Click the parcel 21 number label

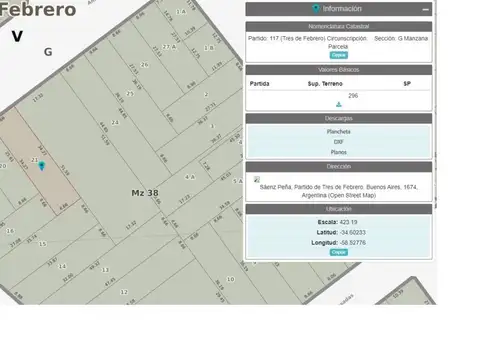point(34,160)
